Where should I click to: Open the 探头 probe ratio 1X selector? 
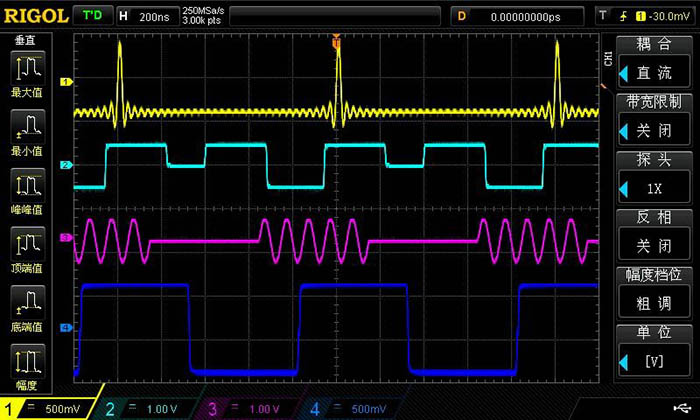pyautogui.click(x=655, y=187)
